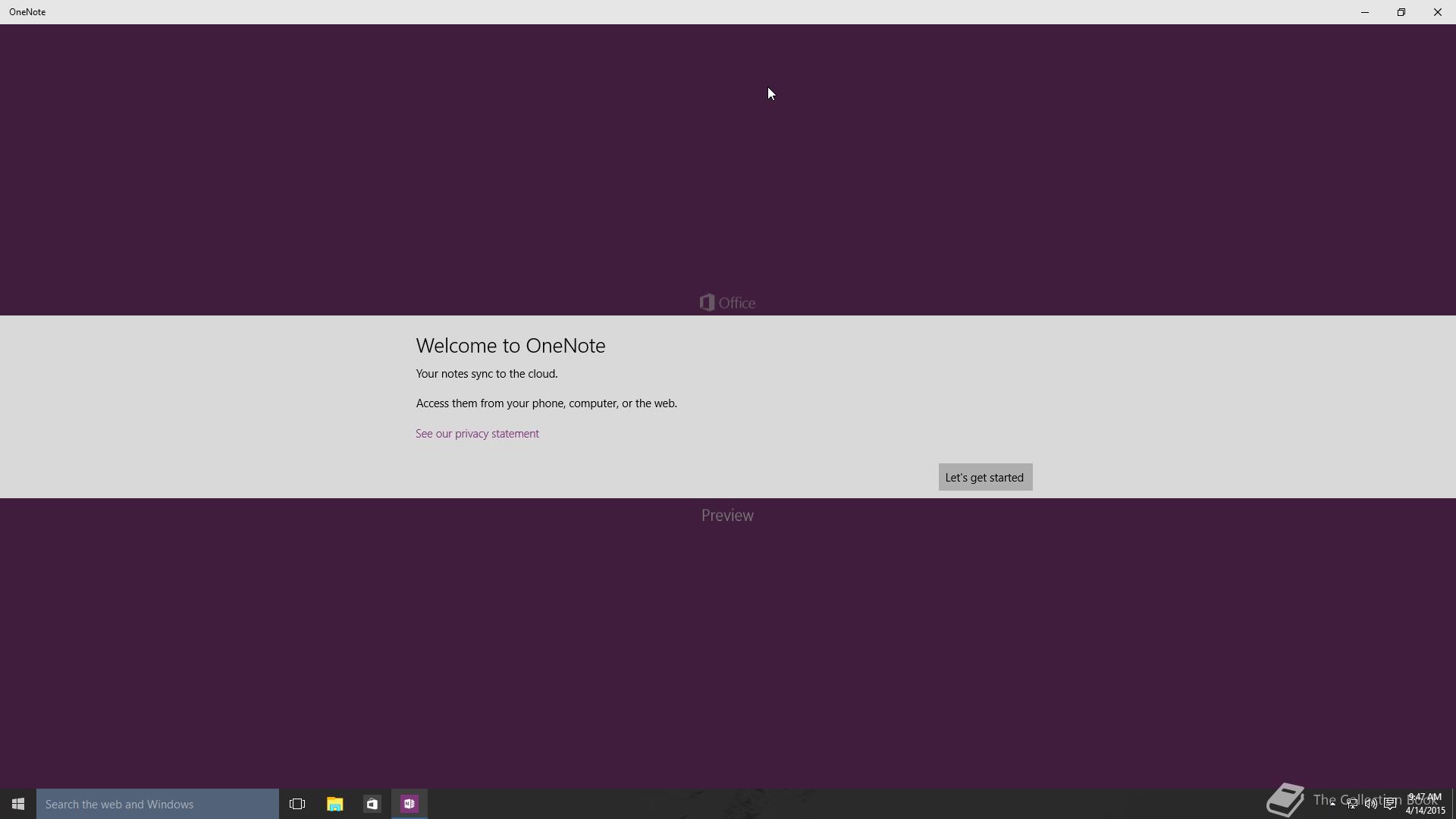Focus the Search the web and Windows box

(x=158, y=804)
